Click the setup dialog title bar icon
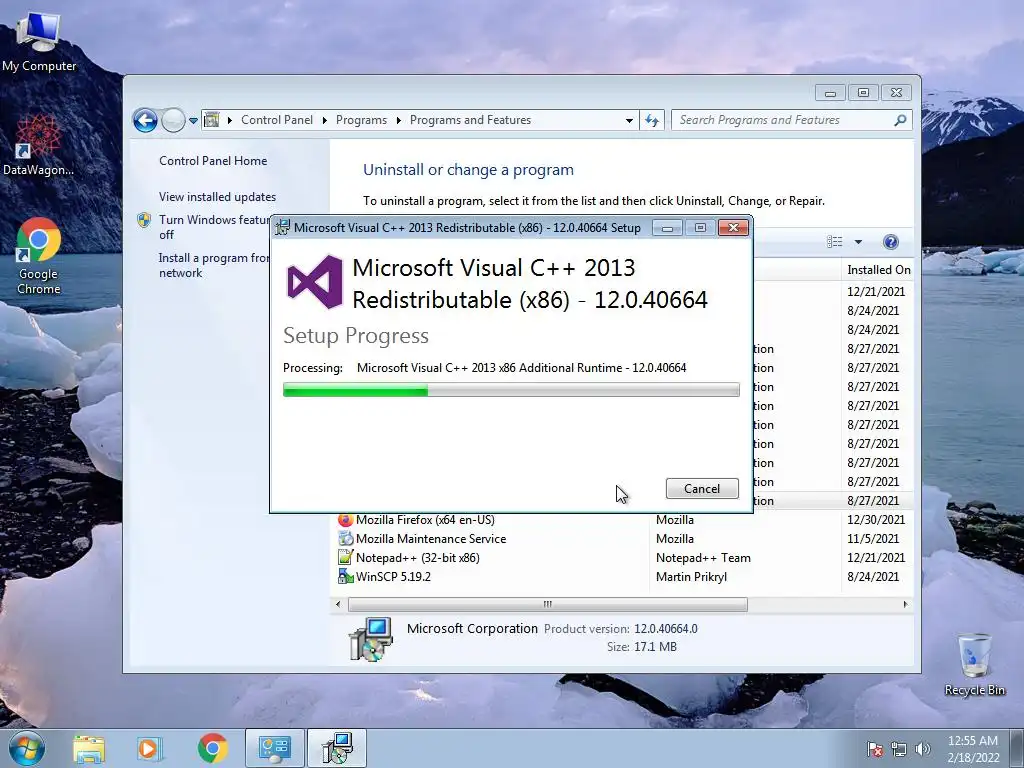This screenshot has width=1024, height=768. pos(282,227)
